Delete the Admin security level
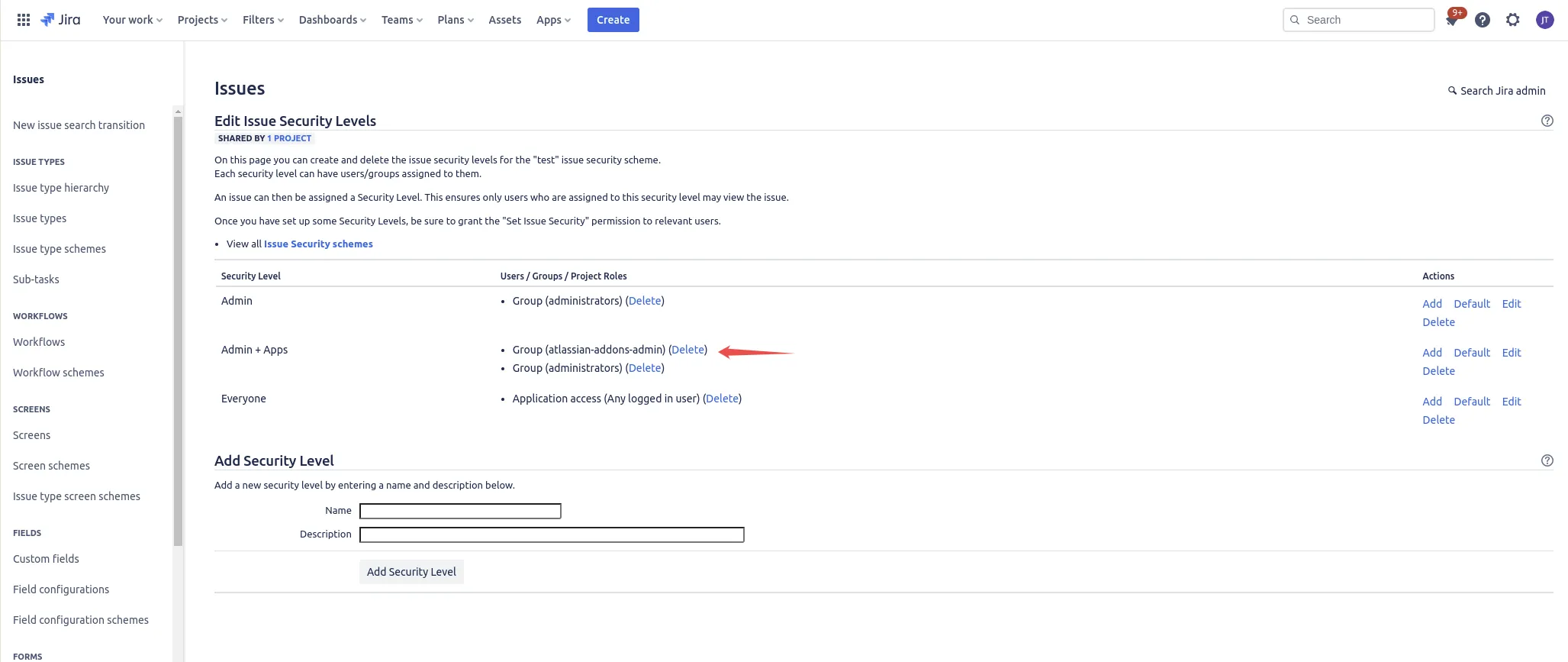Viewport: 1568px width, 662px height. click(x=1438, y=322)
